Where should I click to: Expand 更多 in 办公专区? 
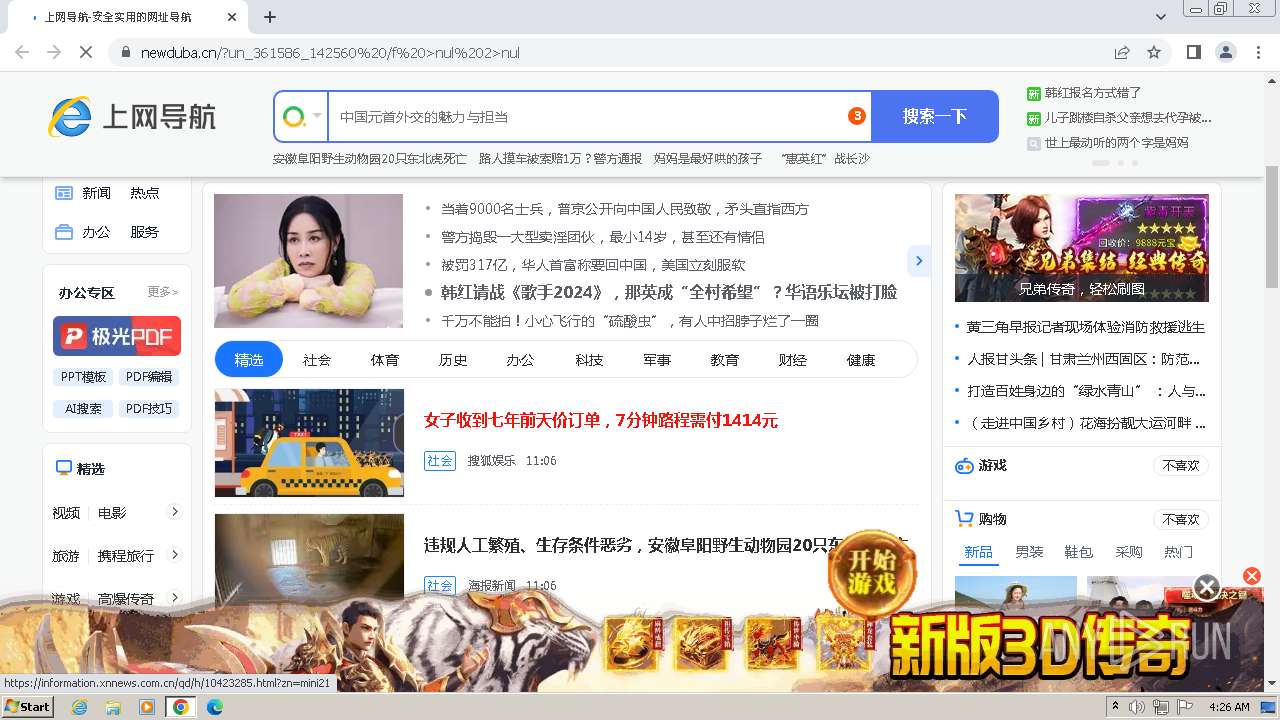[163, 292]
